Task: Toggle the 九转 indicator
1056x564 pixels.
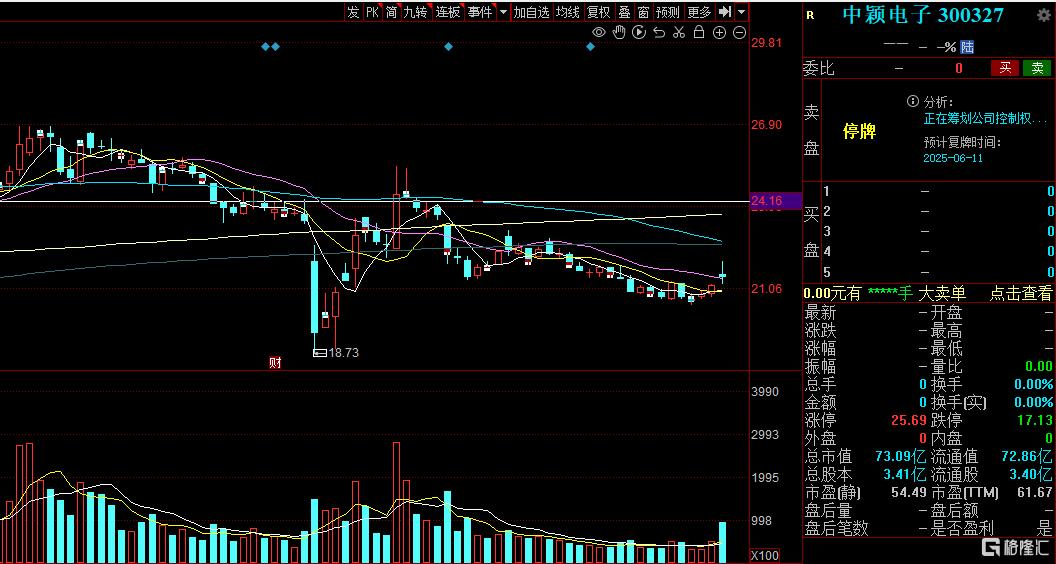Action: 415,11
